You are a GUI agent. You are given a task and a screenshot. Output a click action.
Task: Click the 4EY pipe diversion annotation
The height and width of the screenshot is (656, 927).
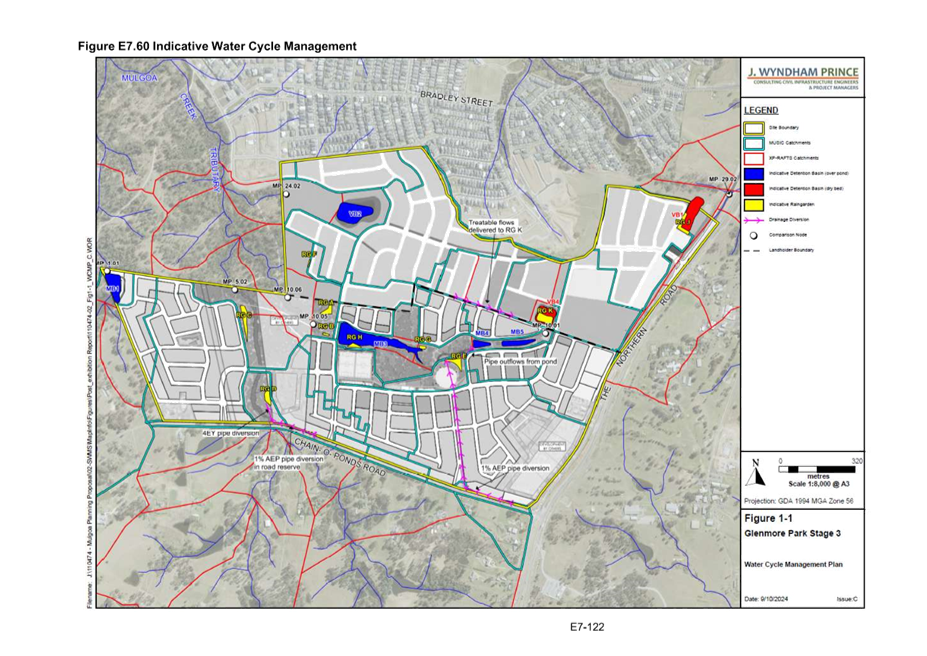[x=231, y=432]
